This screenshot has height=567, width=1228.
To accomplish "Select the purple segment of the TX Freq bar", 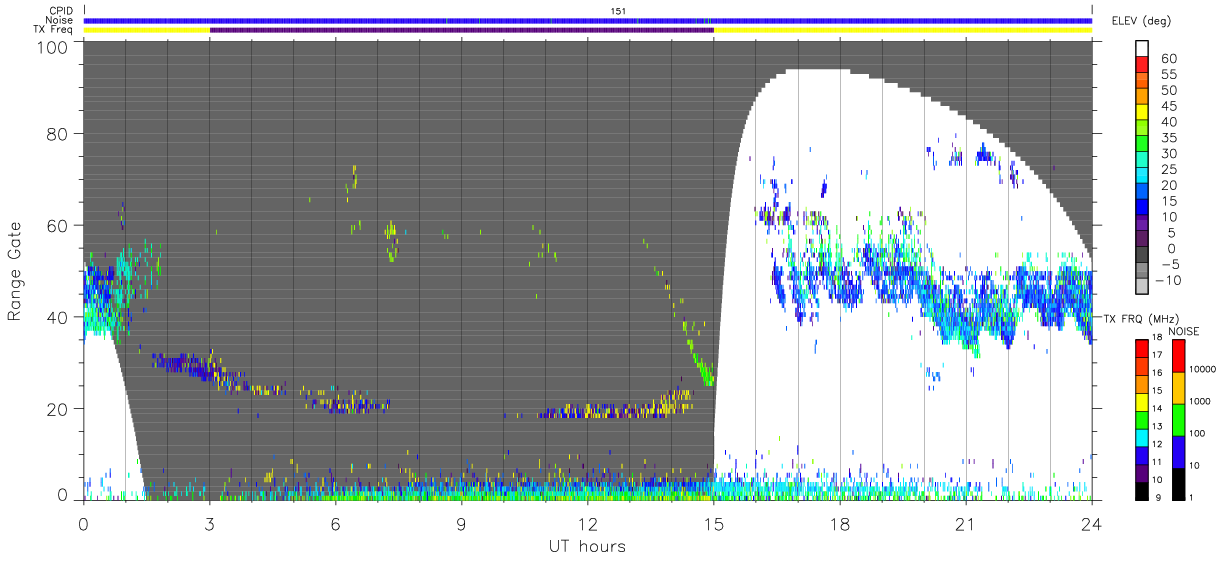I will pyautogui.click(x=461, y=30).
